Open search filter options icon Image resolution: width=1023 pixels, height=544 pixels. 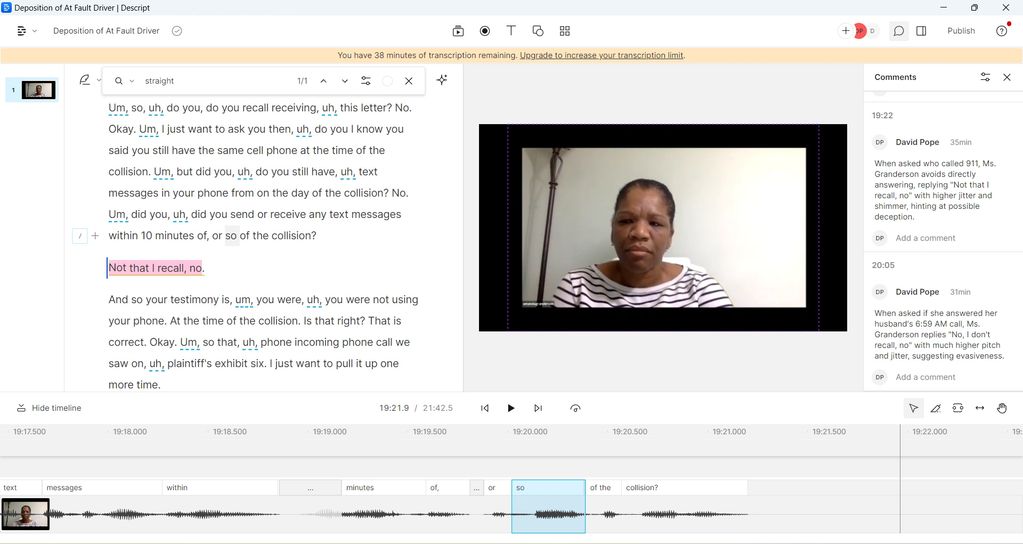tap(366, 81)
